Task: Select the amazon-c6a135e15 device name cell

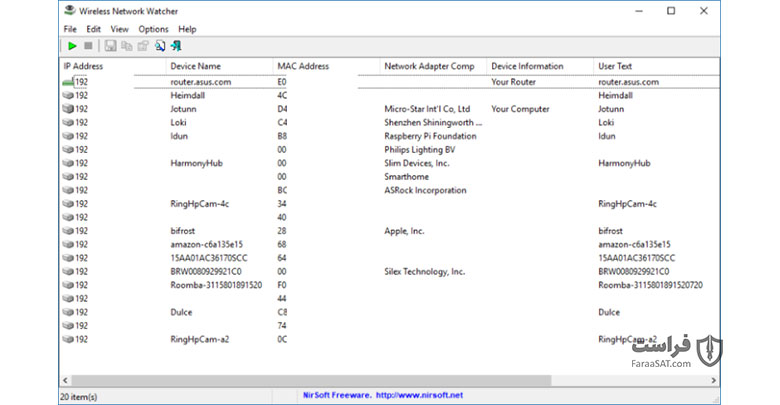Action: [206, 244]
